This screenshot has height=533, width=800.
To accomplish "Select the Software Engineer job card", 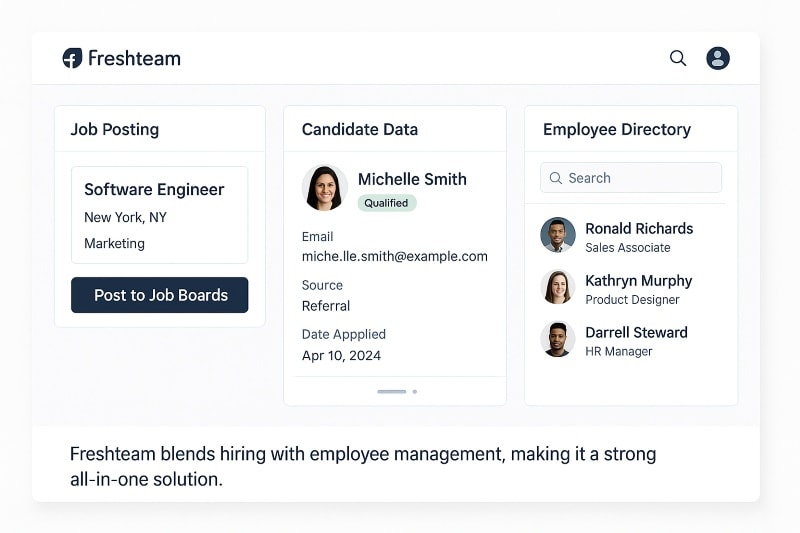I will (159, 215).
